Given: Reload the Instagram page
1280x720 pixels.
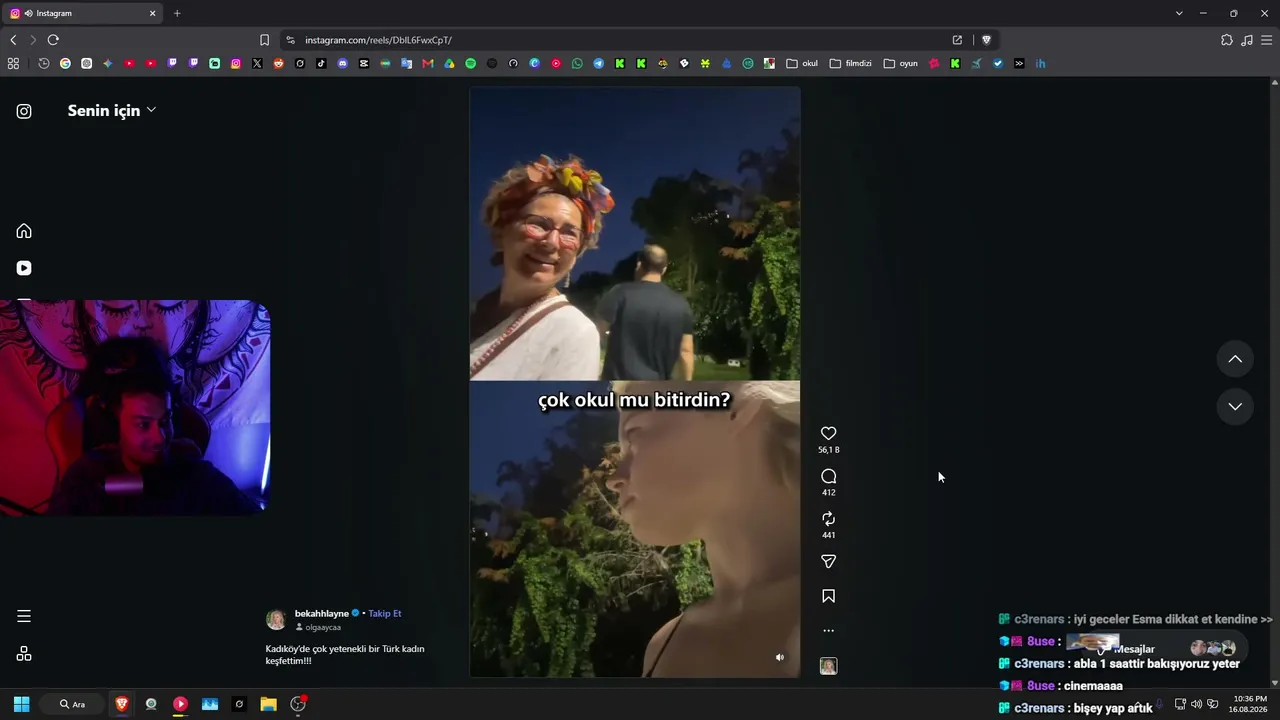Looking at the screenshot, I should click(53, 40).
